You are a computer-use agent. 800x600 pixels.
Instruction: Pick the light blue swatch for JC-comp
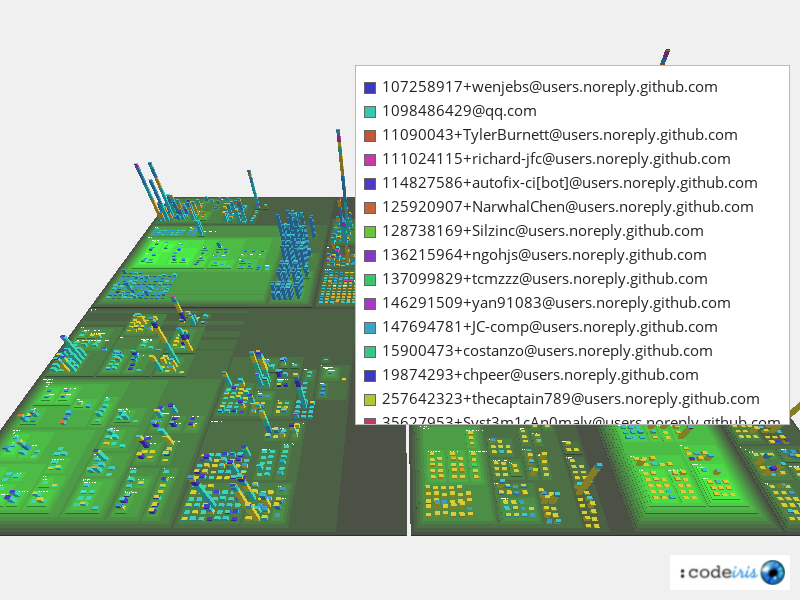tap(370, 328)
